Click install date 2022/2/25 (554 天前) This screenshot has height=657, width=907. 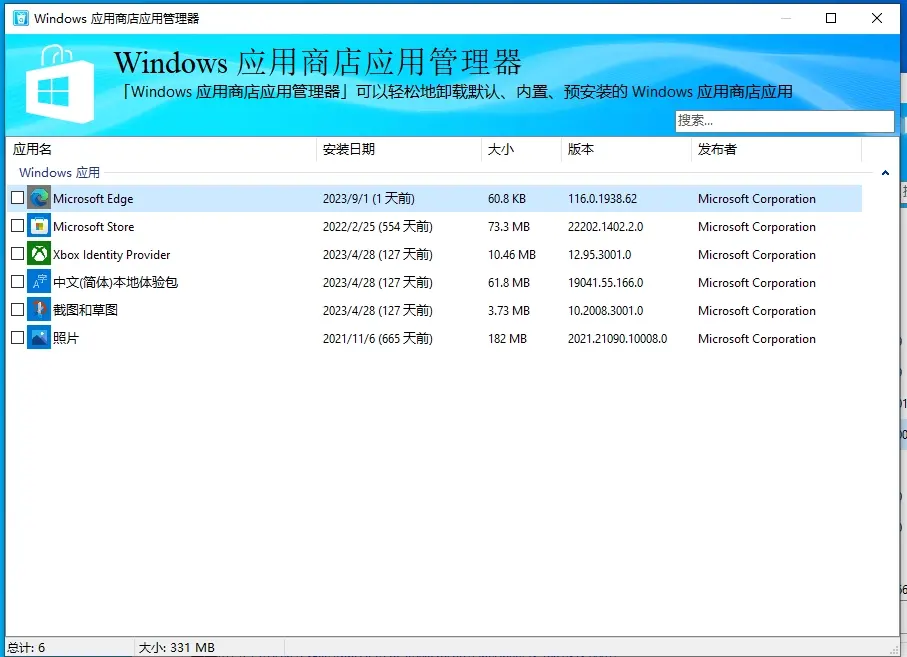(x=378, y=227)
